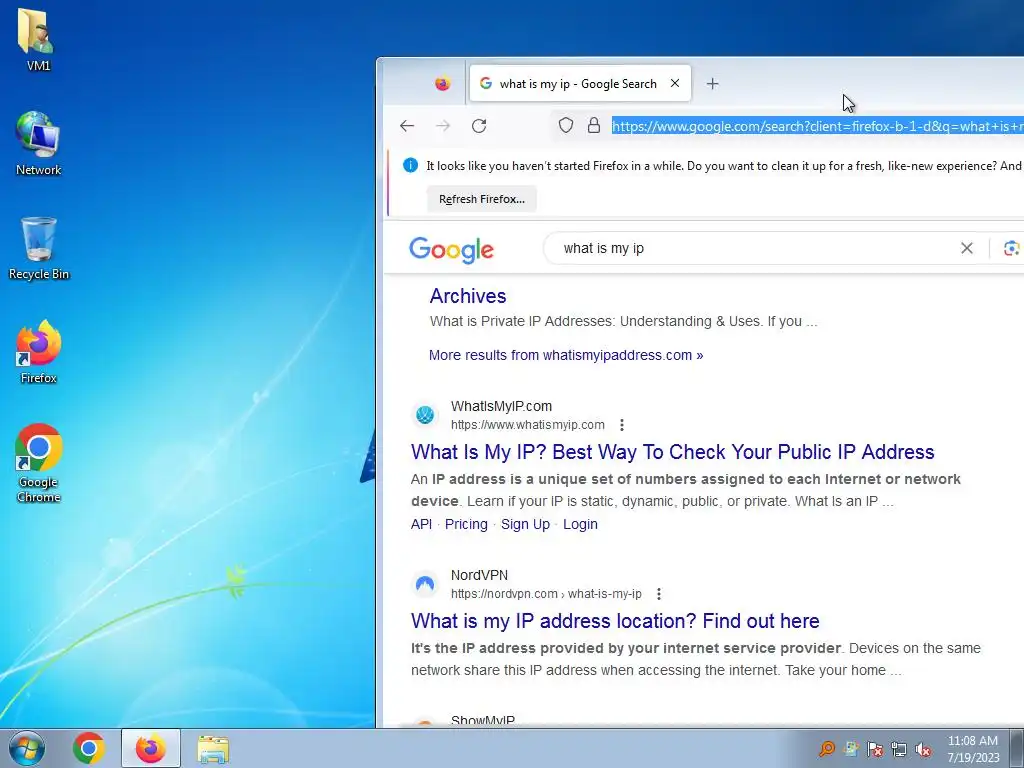This screenshot has height=768, width=1024.
Task: Click the magnifier tray icon
Action: point(827,748)
